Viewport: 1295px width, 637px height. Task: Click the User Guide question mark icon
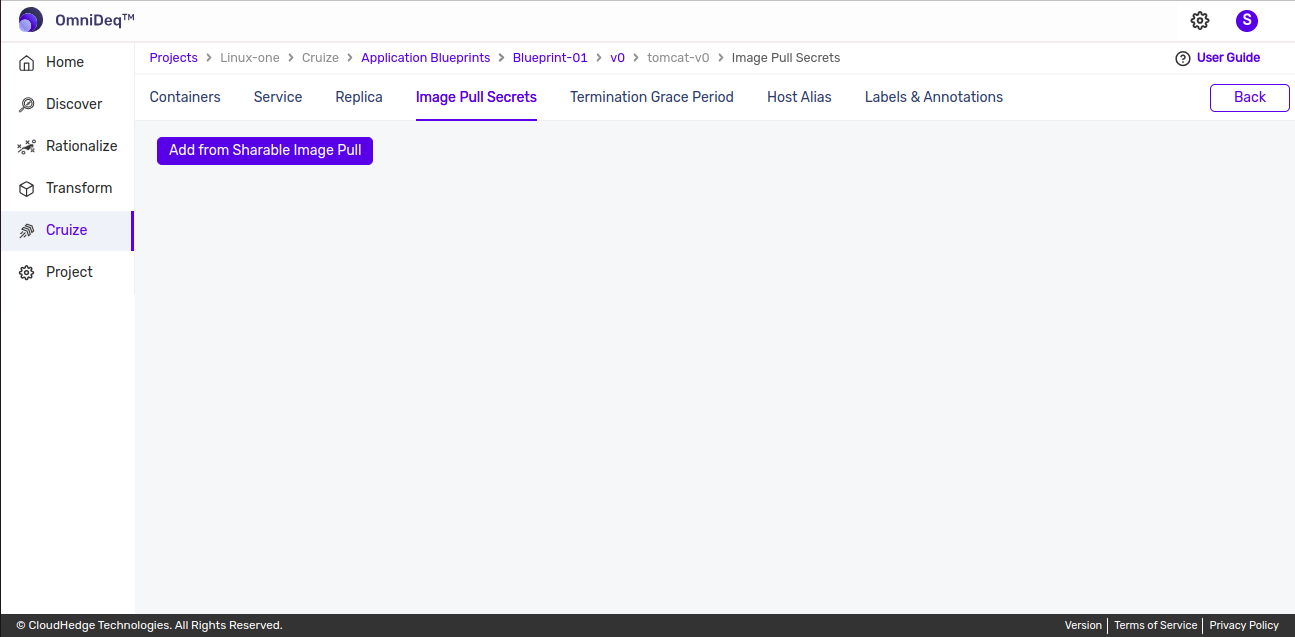pyautogui.click(x=1183, y=58)
